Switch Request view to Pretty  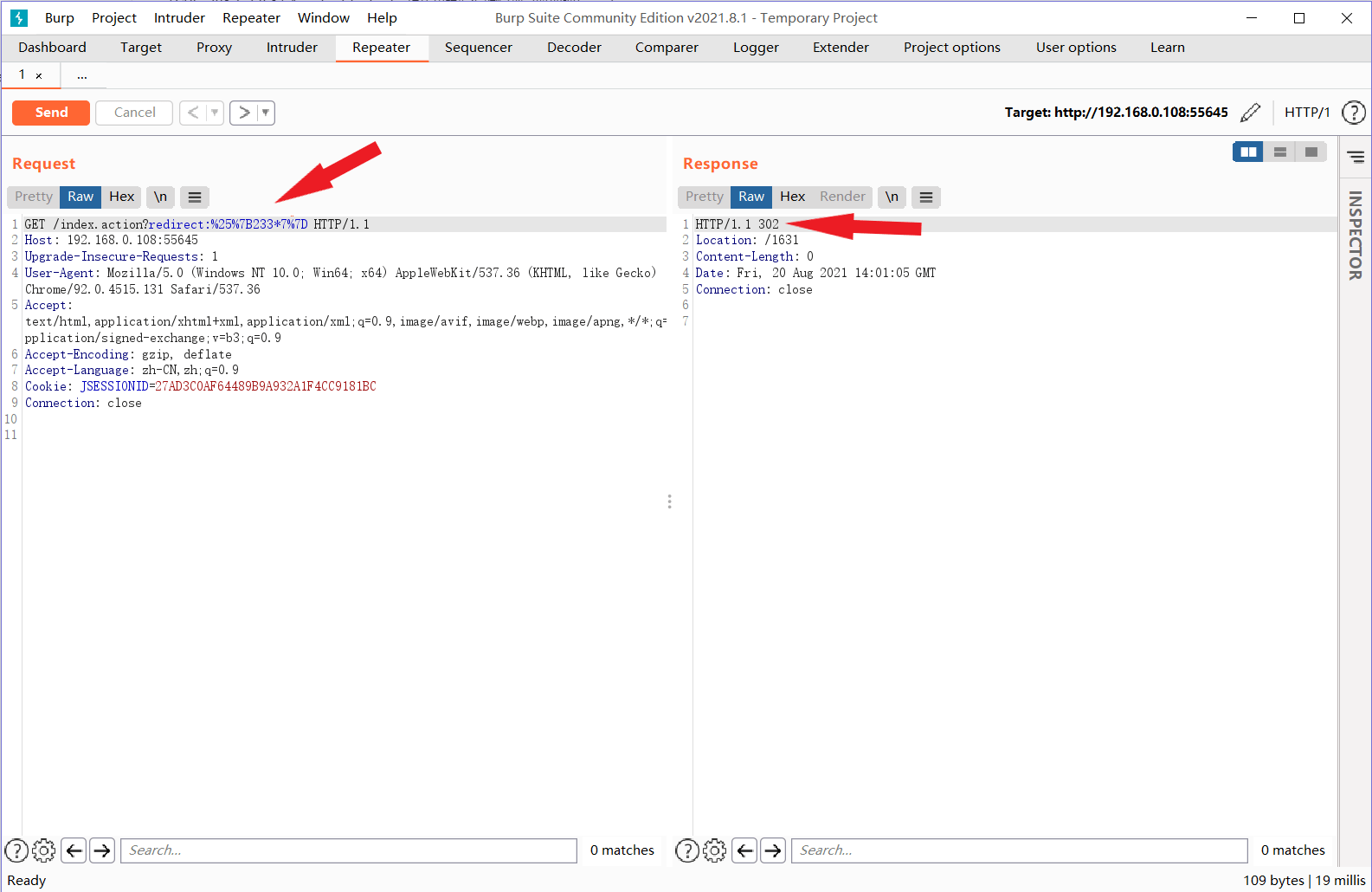click(34, 197)
